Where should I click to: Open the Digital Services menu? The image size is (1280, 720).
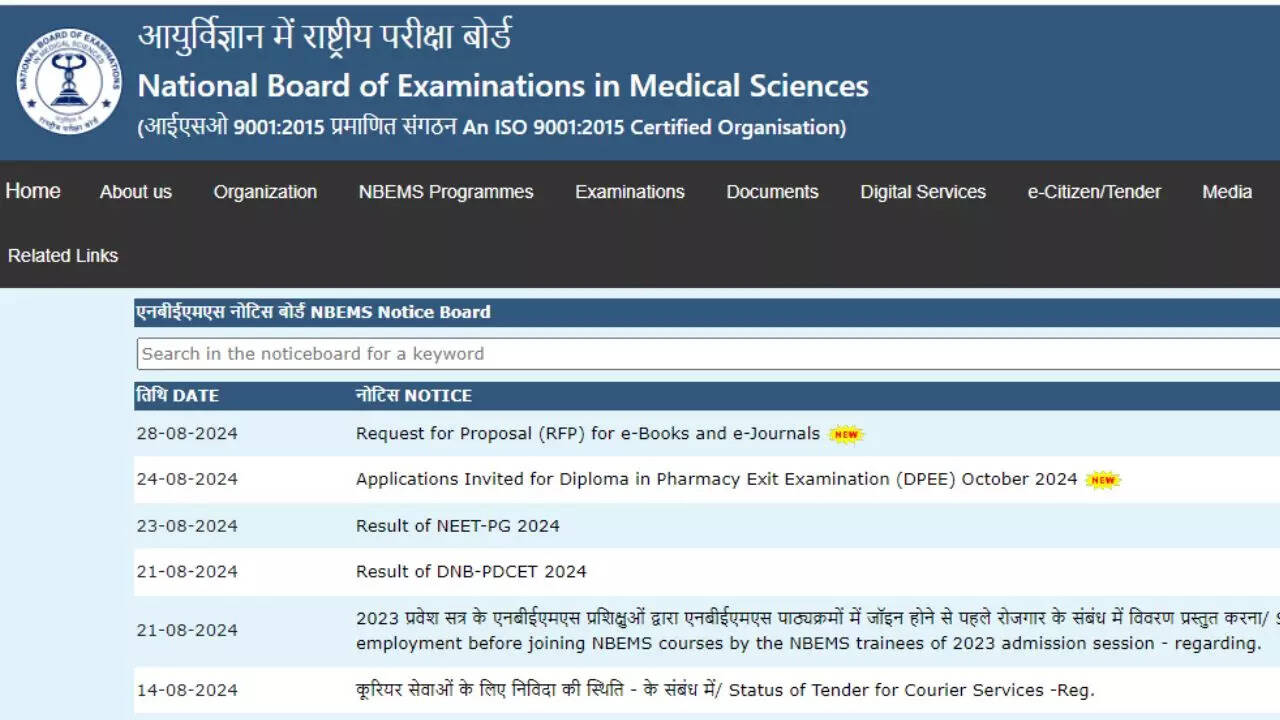point(922,192)
